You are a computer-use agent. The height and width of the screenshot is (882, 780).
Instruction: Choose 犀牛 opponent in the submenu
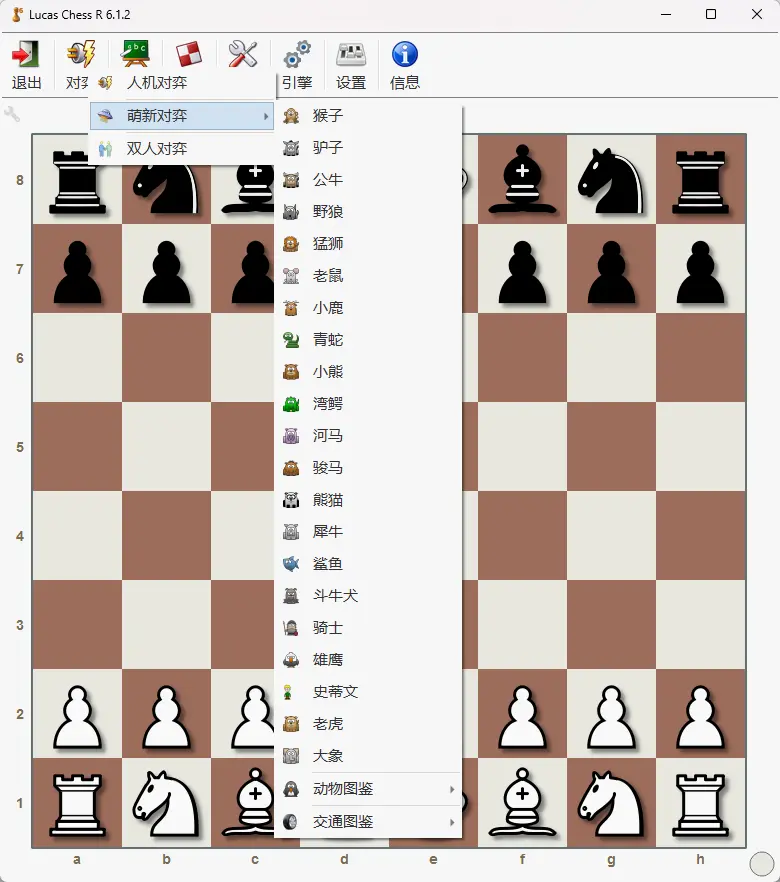(368, 532)
